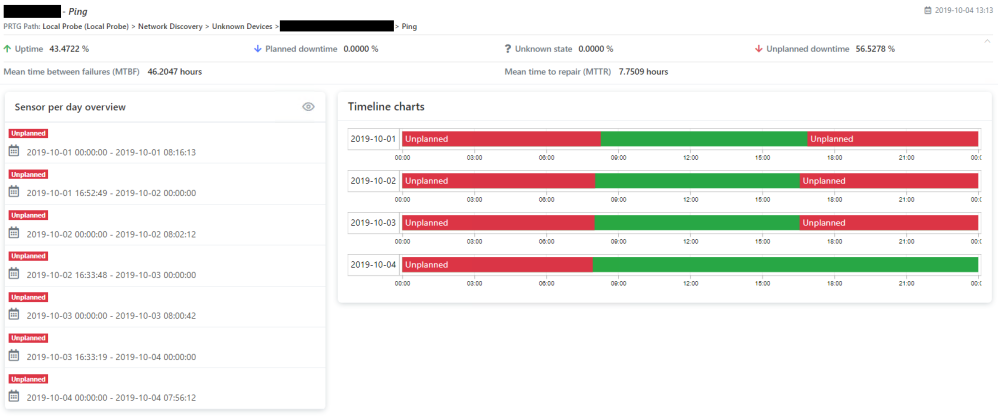The width and height of the screenshot is (998, 418).
Task: Select the morning red Unplanned segment on 2019-10-02
Action: [x=498, y=181]
